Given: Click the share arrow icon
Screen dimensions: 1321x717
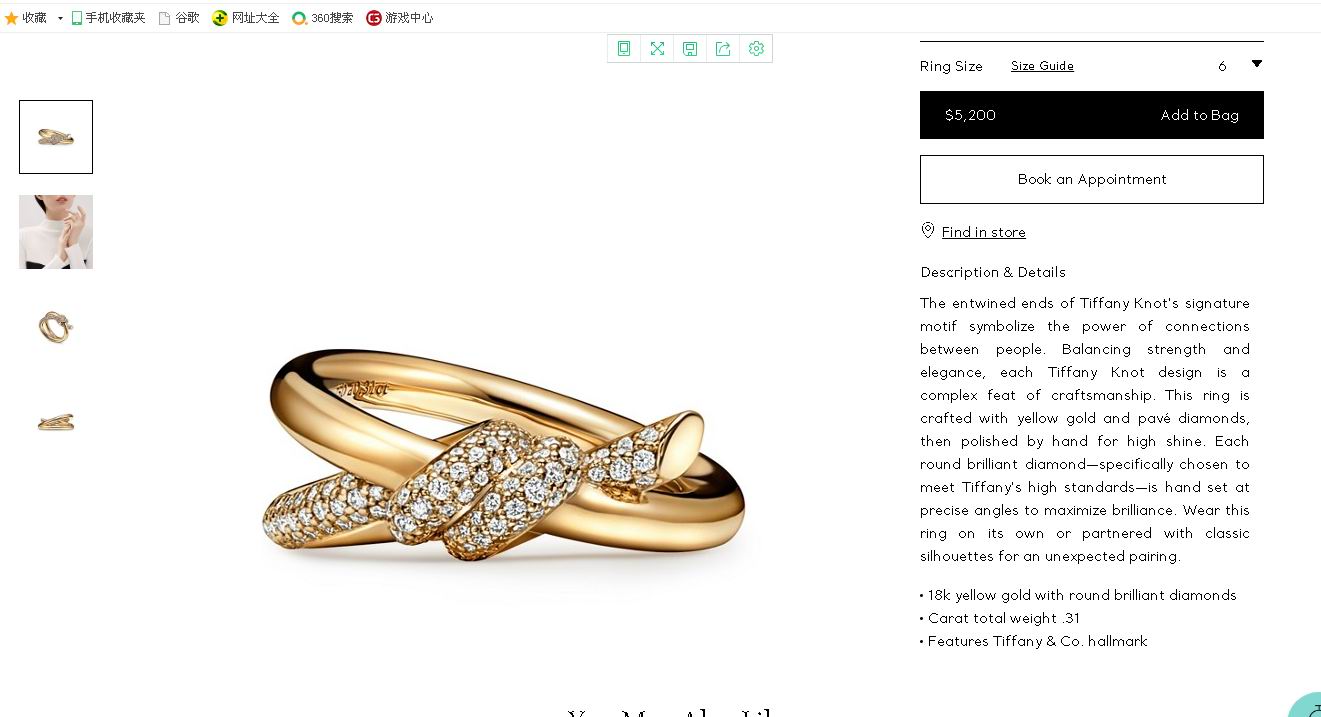Looking at the screenshot, I should point(723,49).
